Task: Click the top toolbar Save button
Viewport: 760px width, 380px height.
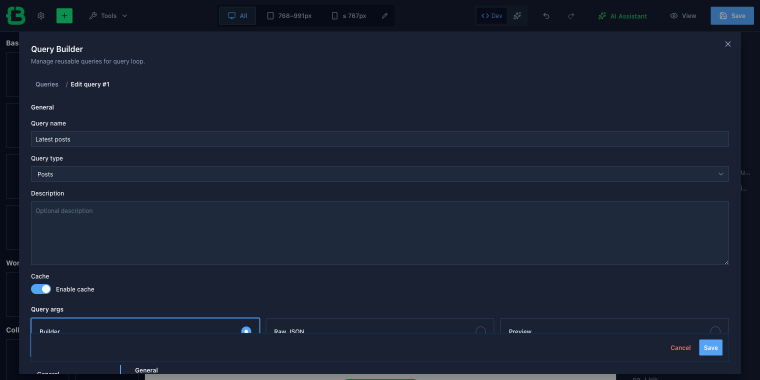Action: pos(732,16)
